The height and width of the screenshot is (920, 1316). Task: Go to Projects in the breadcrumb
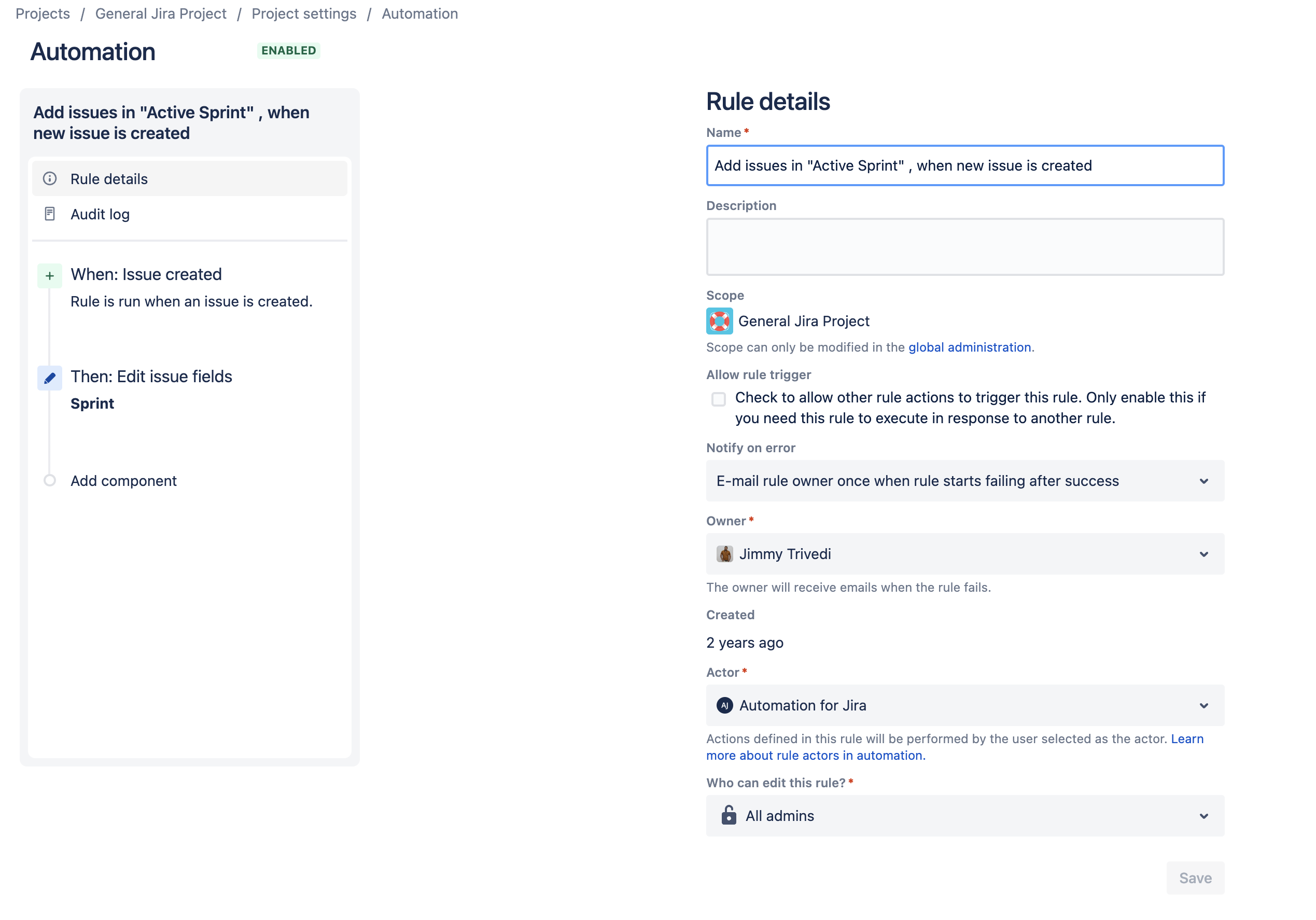43,14
